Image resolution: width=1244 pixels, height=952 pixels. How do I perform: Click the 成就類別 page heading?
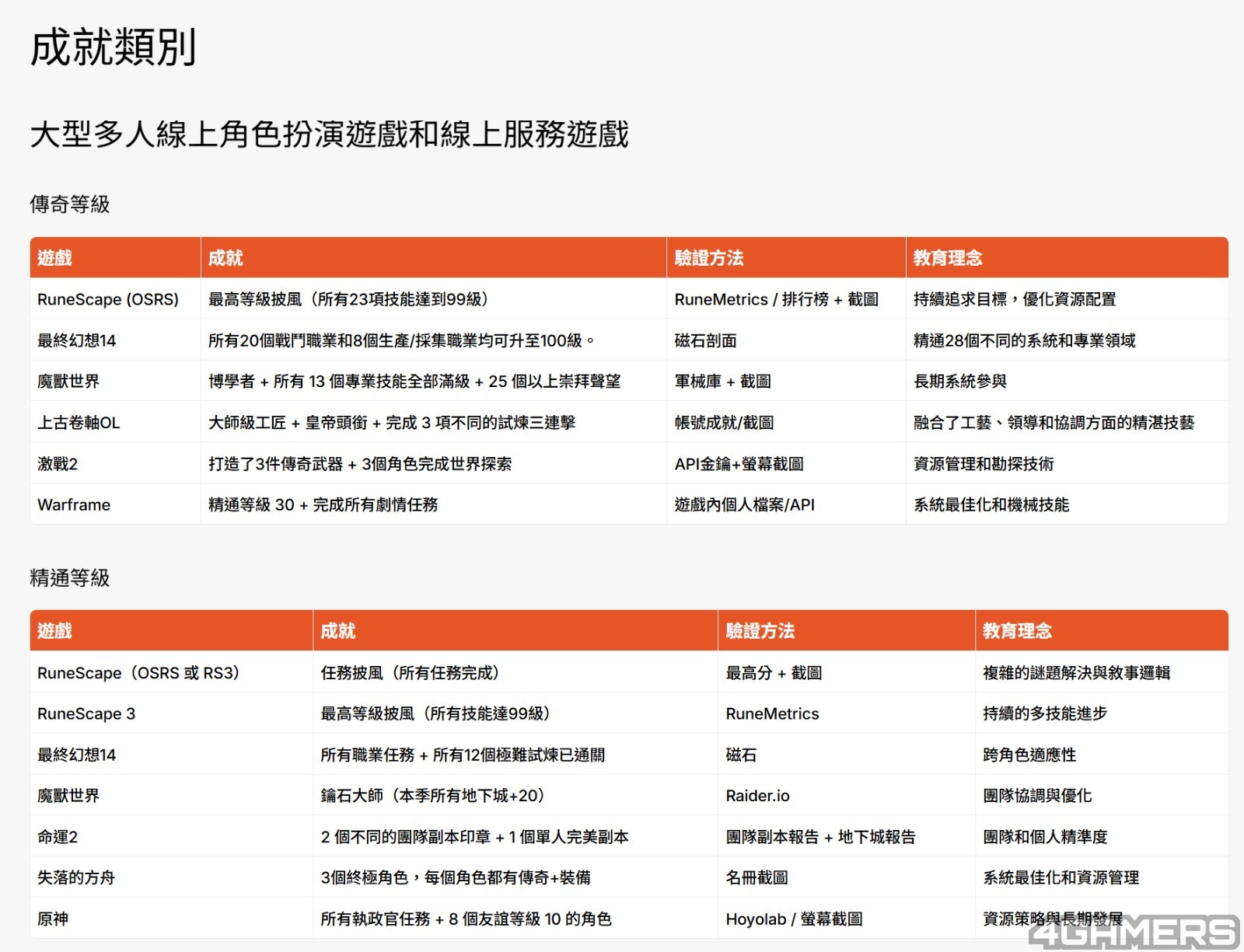(114, 47)
